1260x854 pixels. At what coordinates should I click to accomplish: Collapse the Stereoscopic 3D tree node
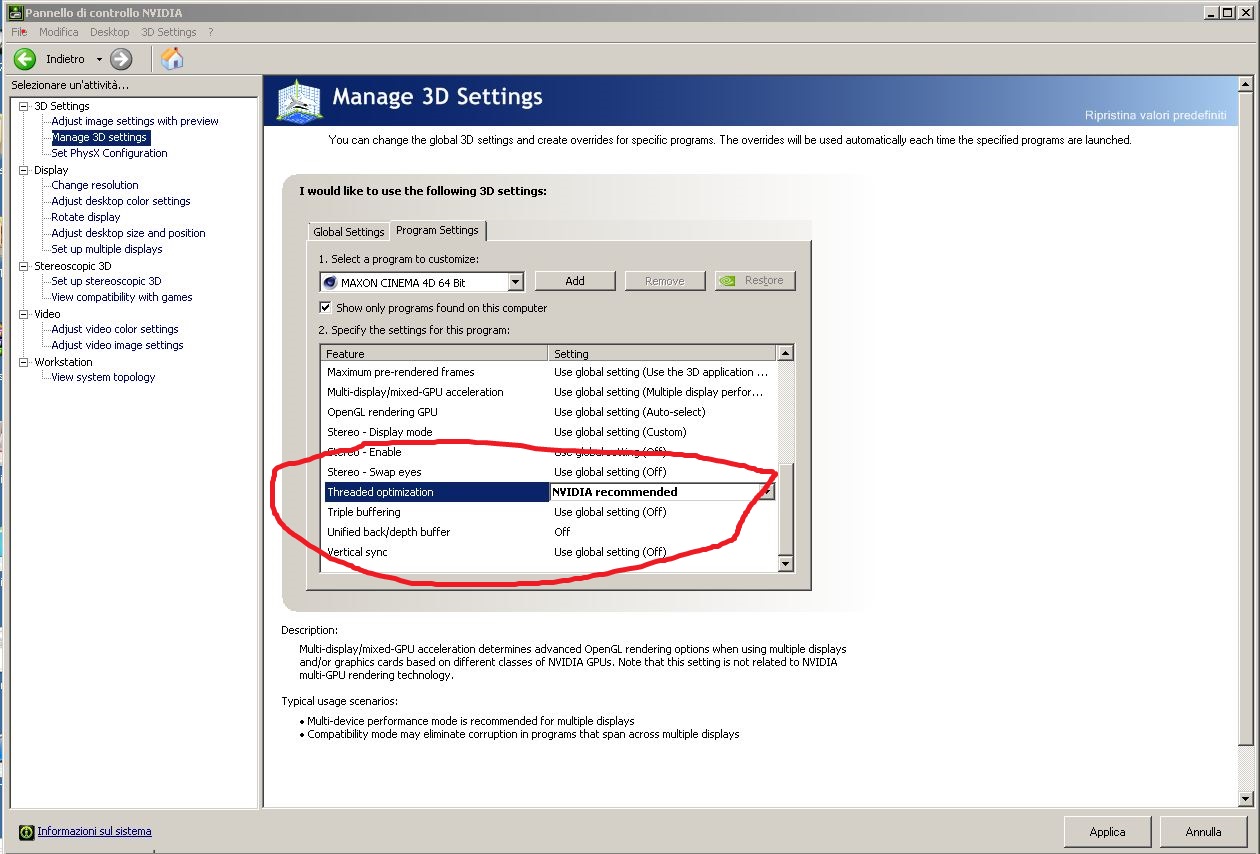23,266
